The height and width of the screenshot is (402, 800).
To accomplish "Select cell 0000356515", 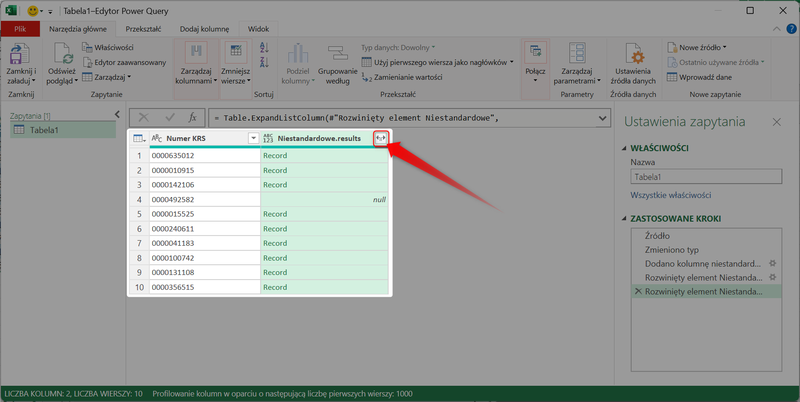I will 205,287.
